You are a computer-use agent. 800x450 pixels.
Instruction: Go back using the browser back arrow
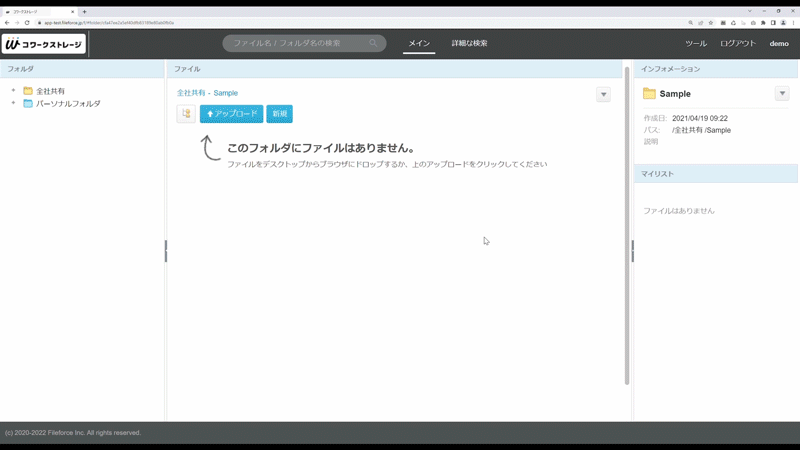pyautogui.click(x=7, y=22)
